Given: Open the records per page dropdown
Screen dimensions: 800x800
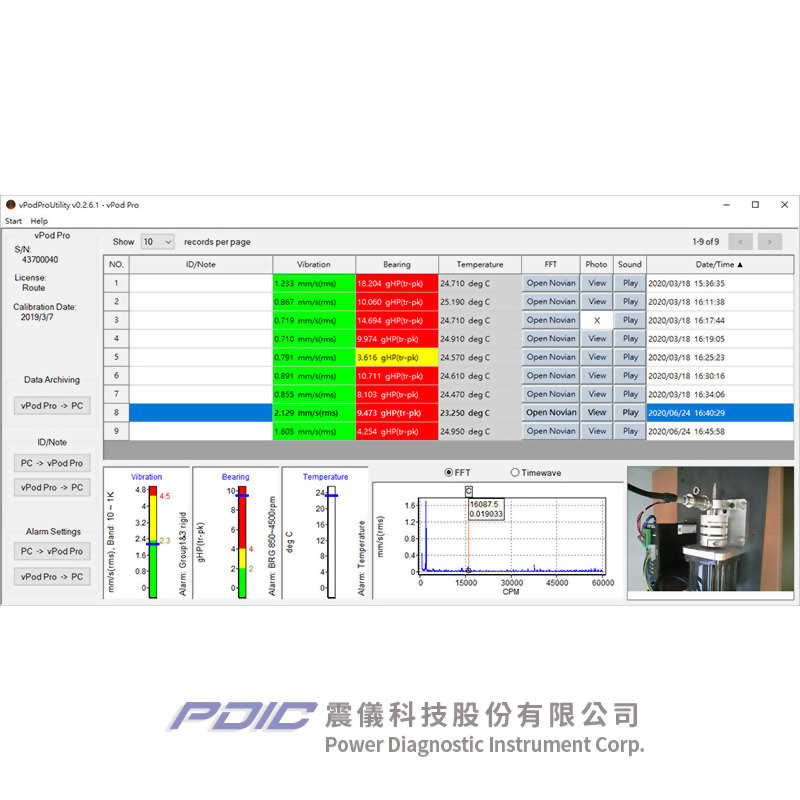Looking at the screenshot, I should [157, 242].
